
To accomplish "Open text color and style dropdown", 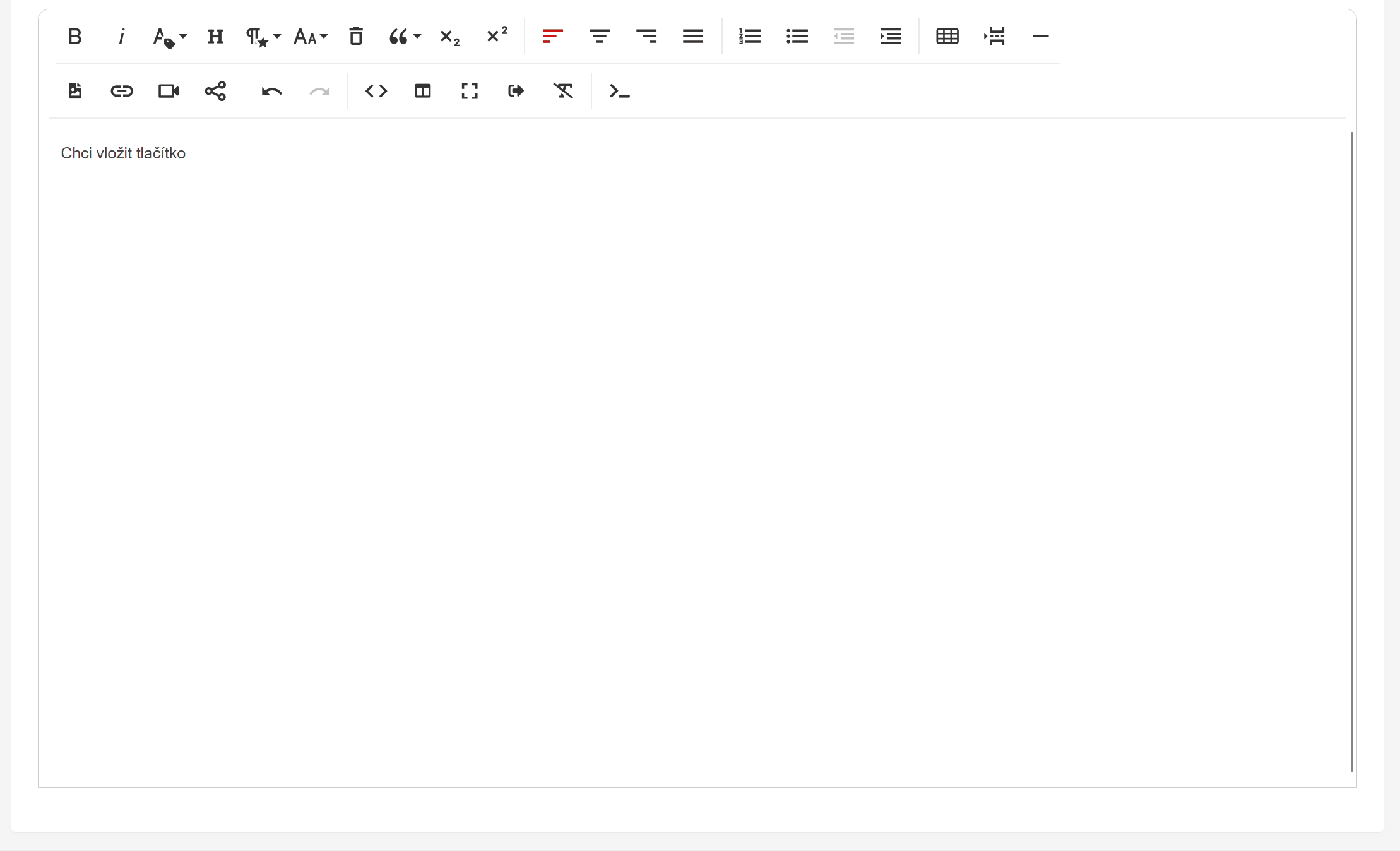I will pos(169,37).
